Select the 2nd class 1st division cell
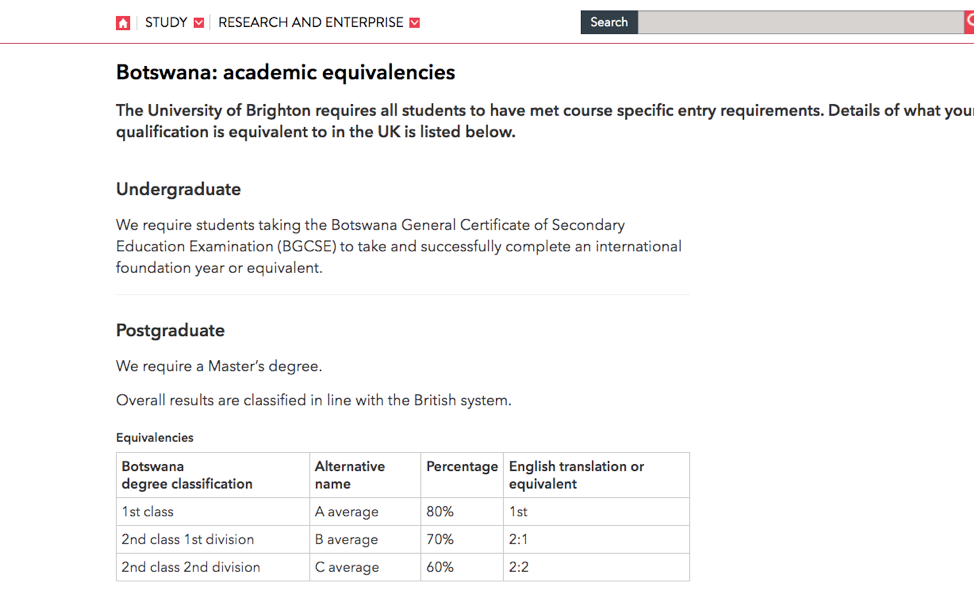This screenshot has width=974, height=589. click(188, 539)
